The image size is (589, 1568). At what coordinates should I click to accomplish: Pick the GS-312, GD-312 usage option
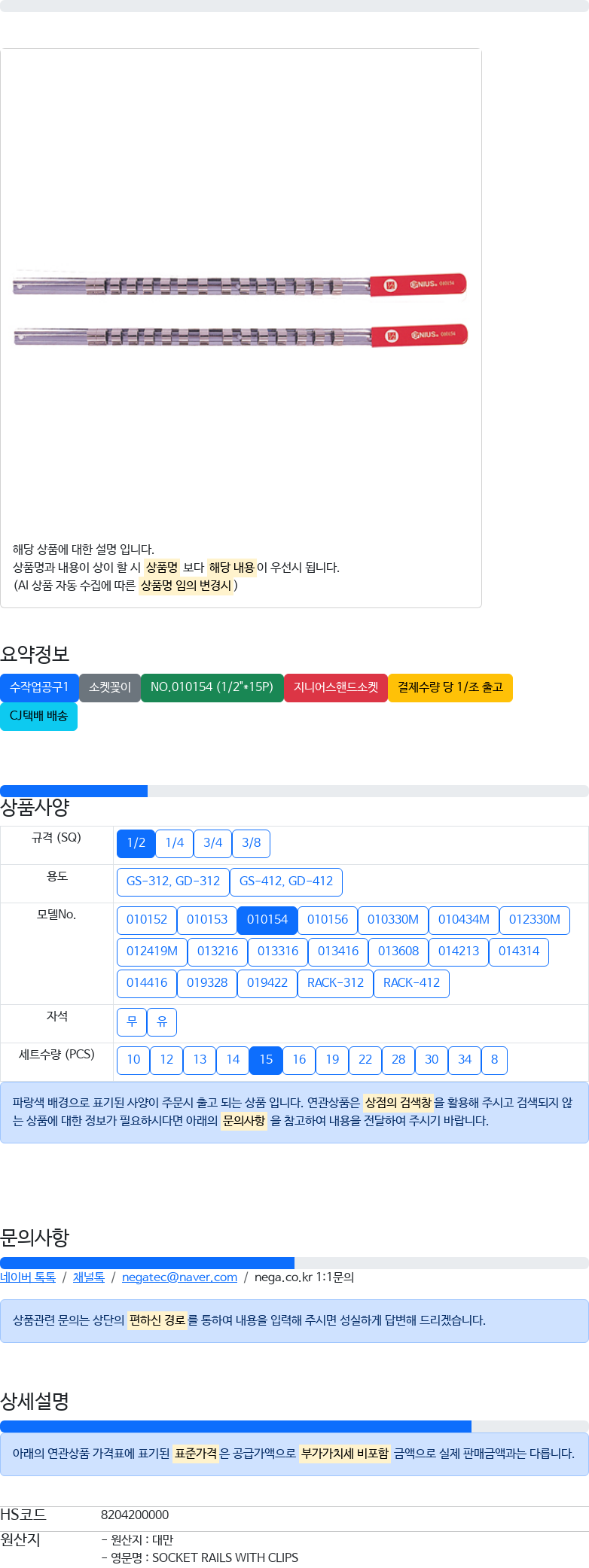pyautogui.click(x=173, y=881)
